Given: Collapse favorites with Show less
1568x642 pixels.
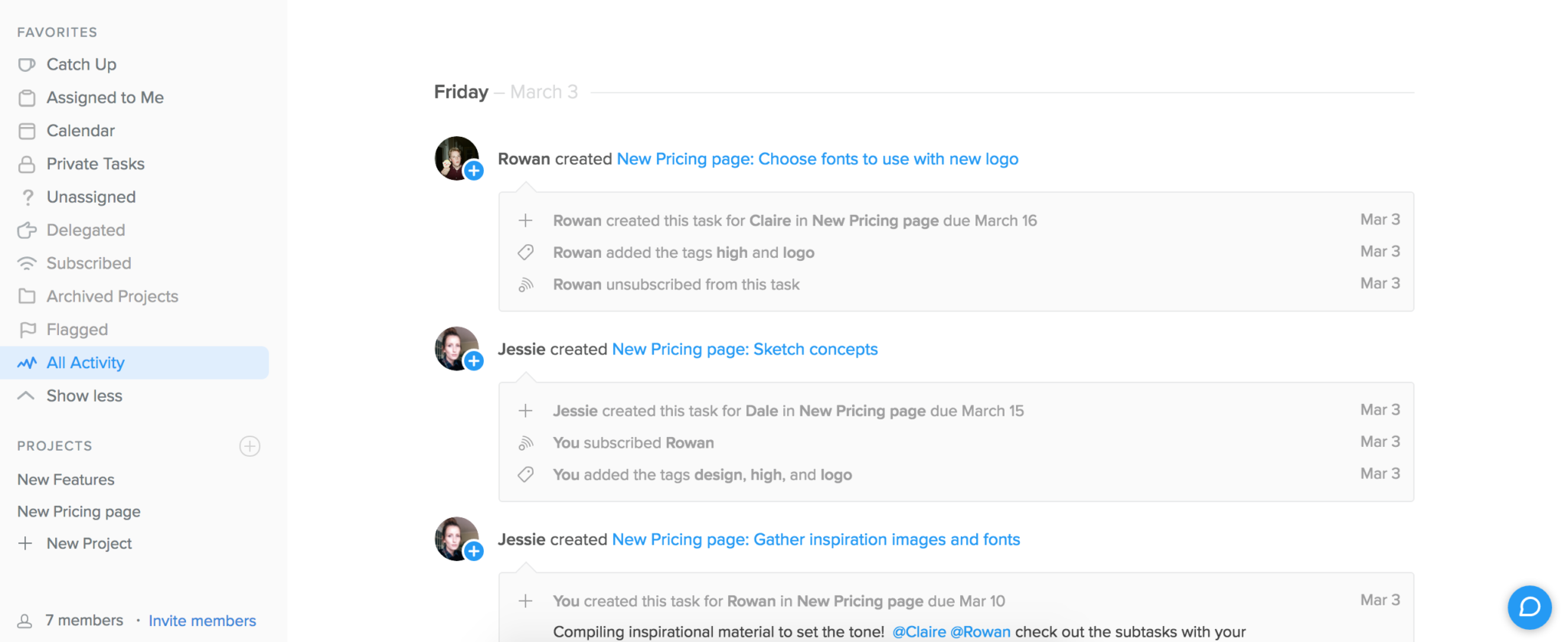Looking at the screenshot, I should (84, 396).
